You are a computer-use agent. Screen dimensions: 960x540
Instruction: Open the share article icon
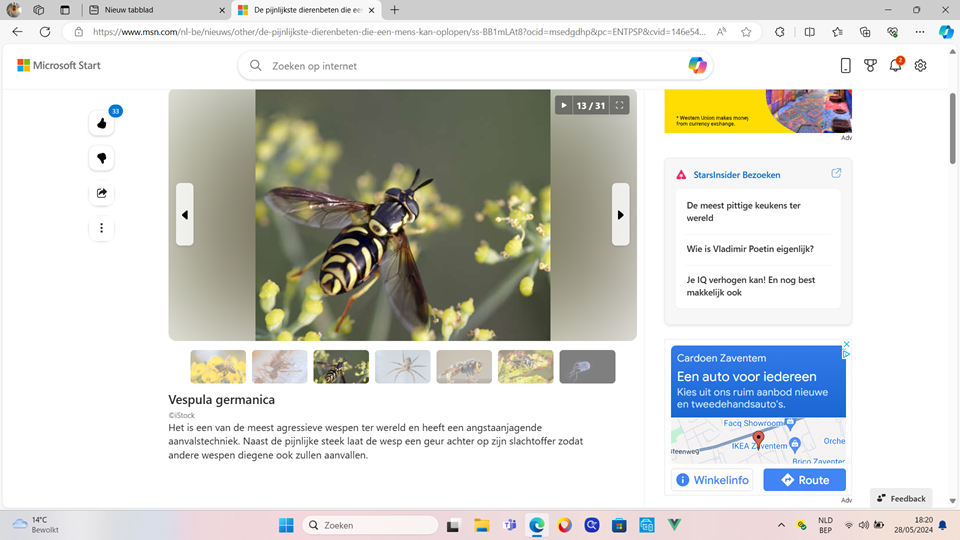point(101,193)
